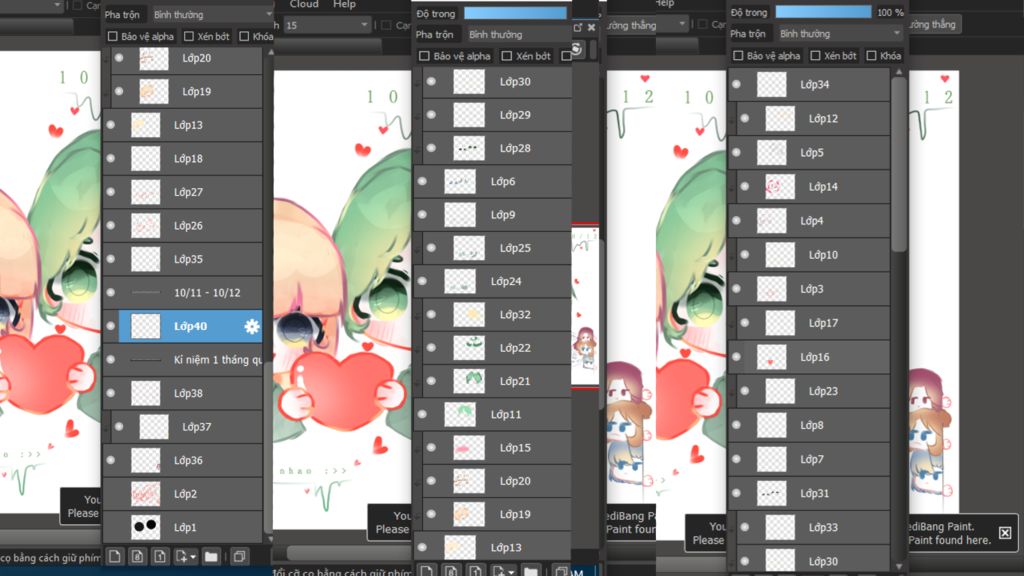
Task: Click the Lớp15 pink thumbnail
Action: [469, 447]
